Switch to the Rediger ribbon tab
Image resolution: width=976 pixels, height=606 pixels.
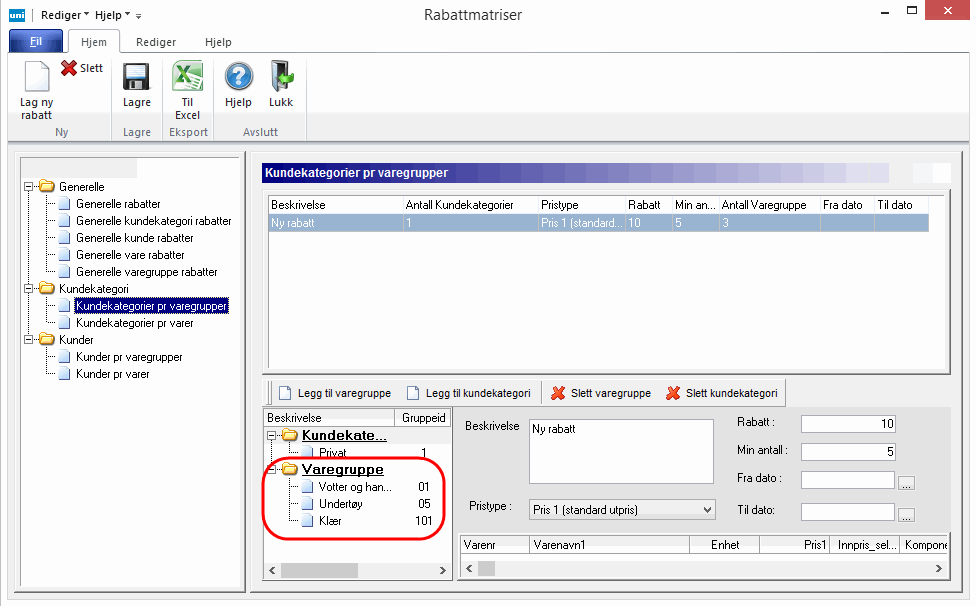156,43
